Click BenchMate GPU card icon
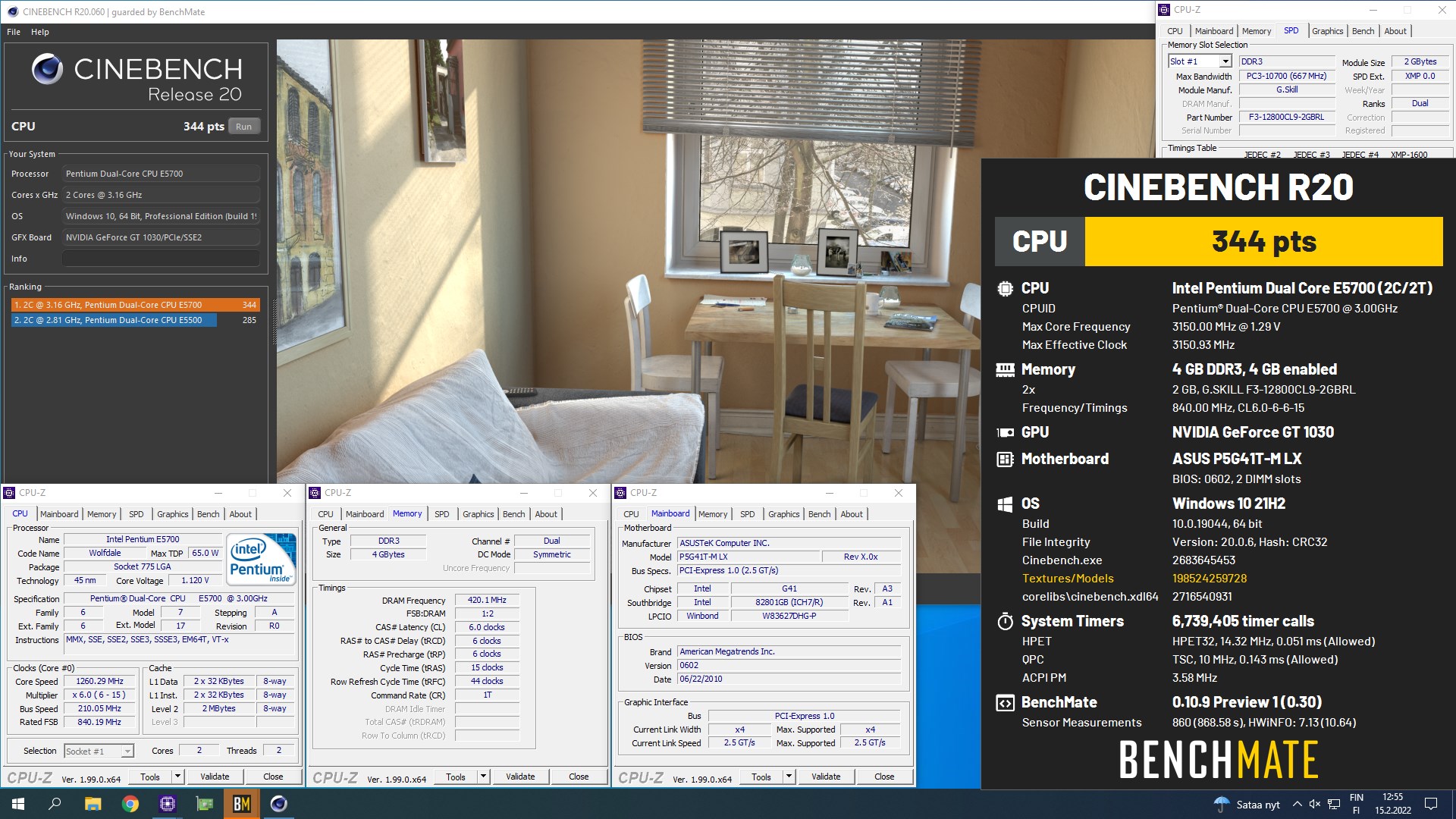 point(1005,432)
